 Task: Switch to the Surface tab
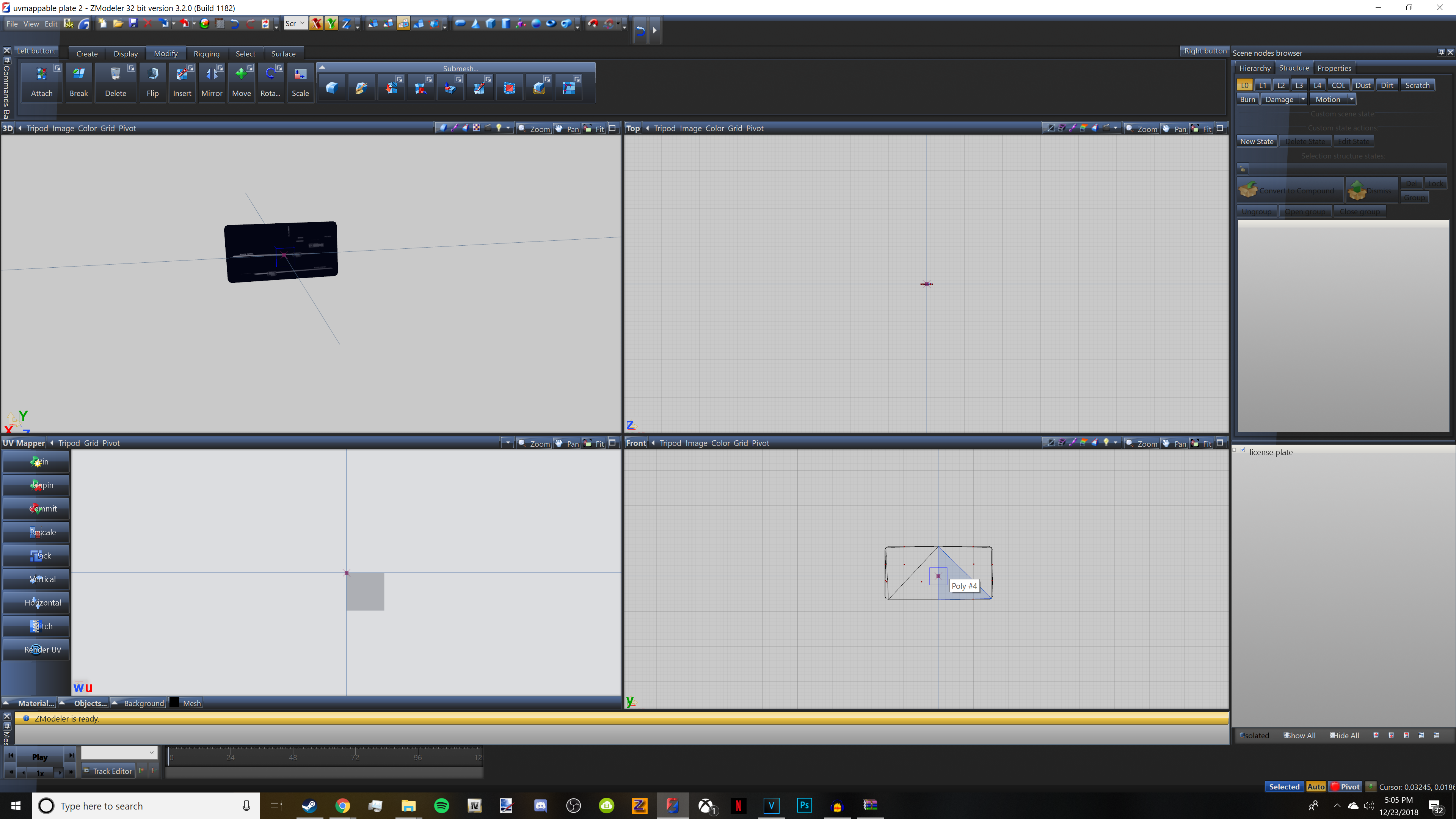click(x=283, y=54)
